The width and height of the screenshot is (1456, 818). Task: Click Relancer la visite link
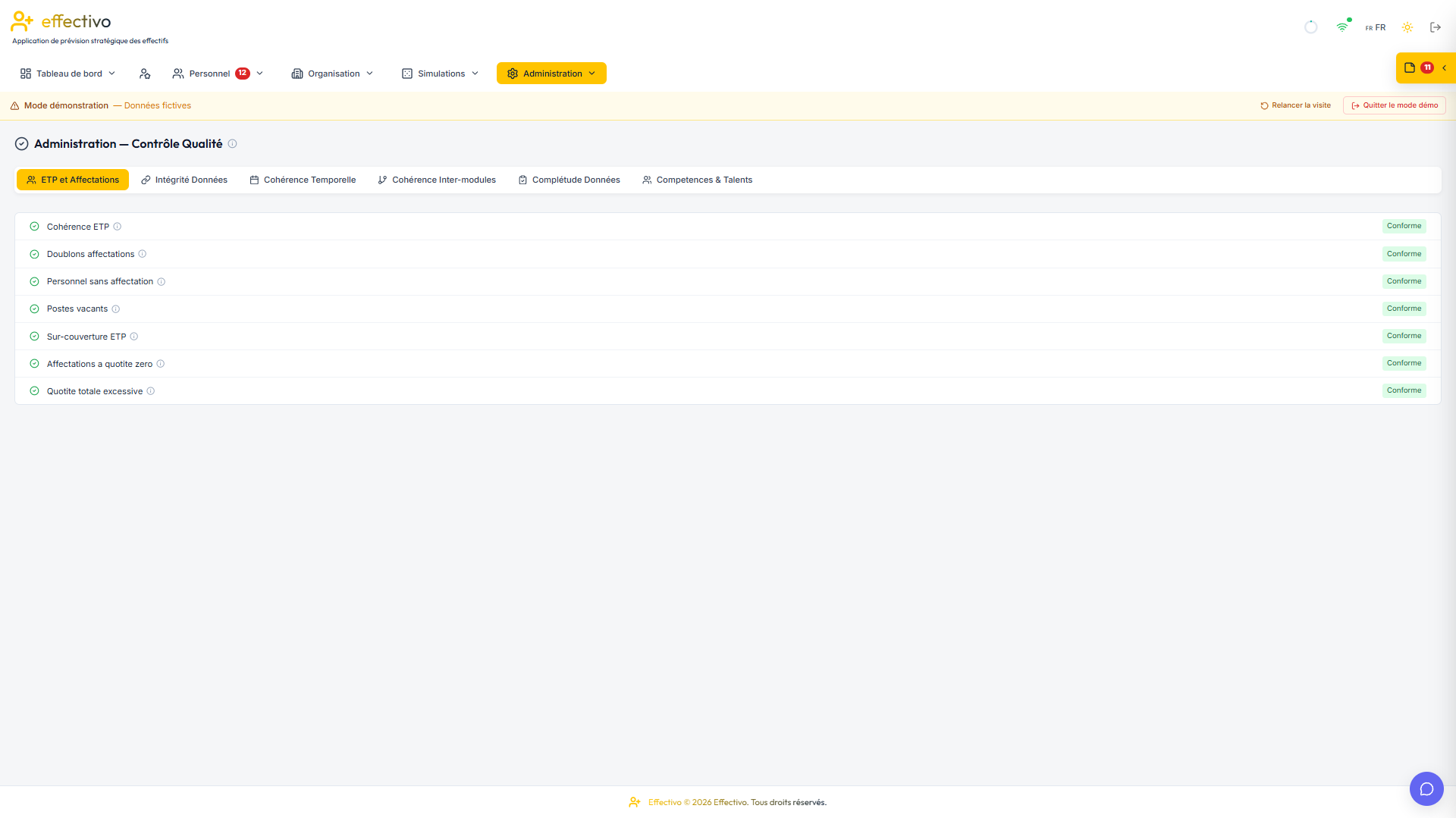point(1295,105)
